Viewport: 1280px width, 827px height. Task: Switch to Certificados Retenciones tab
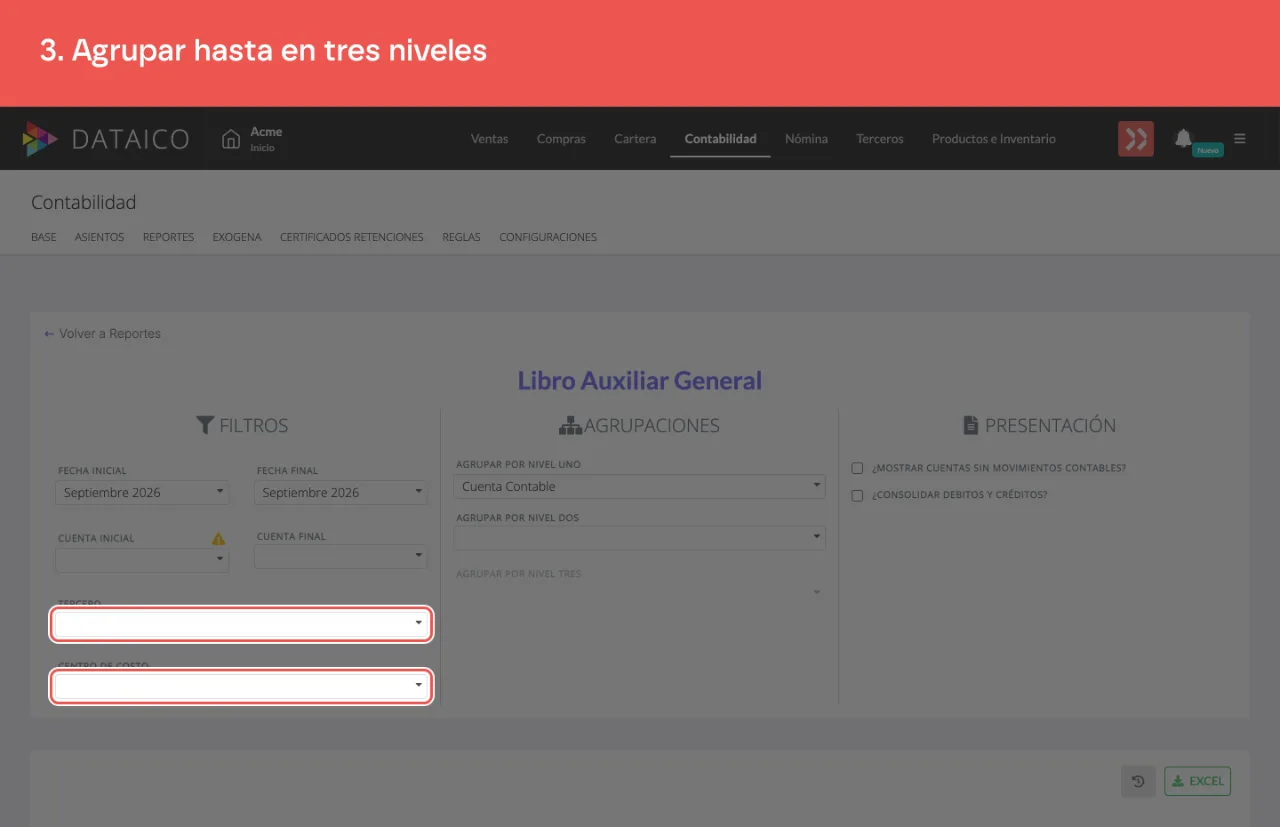coord(352,238)
